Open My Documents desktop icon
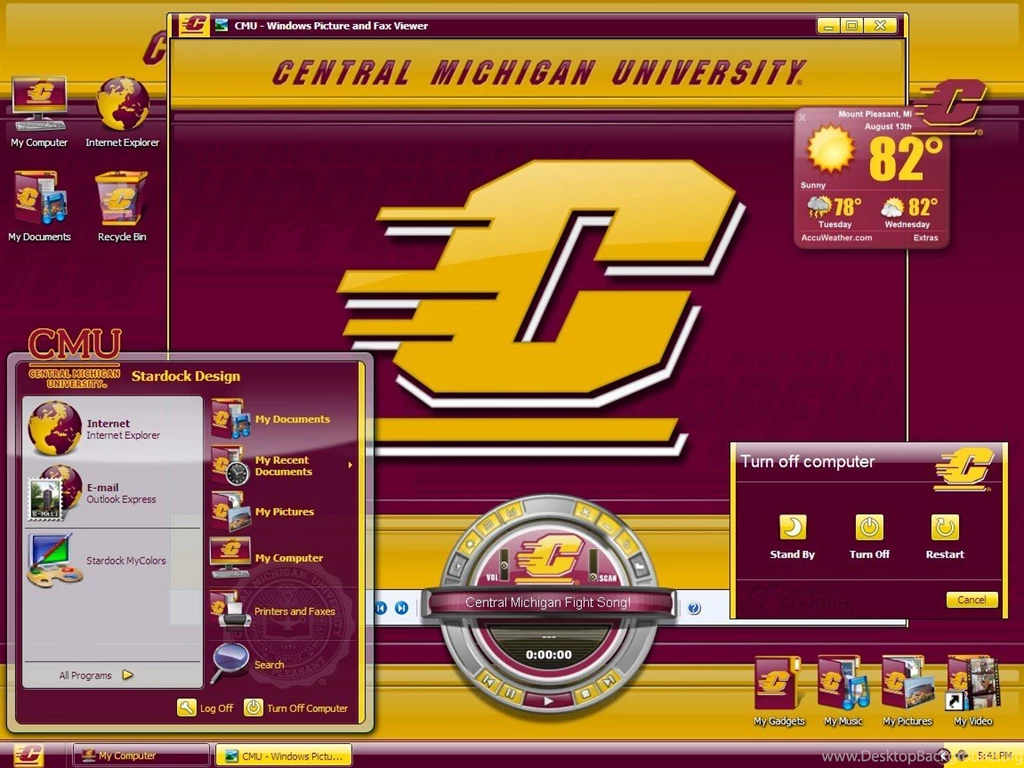1024x768 pixels. [x=39, y=206]
